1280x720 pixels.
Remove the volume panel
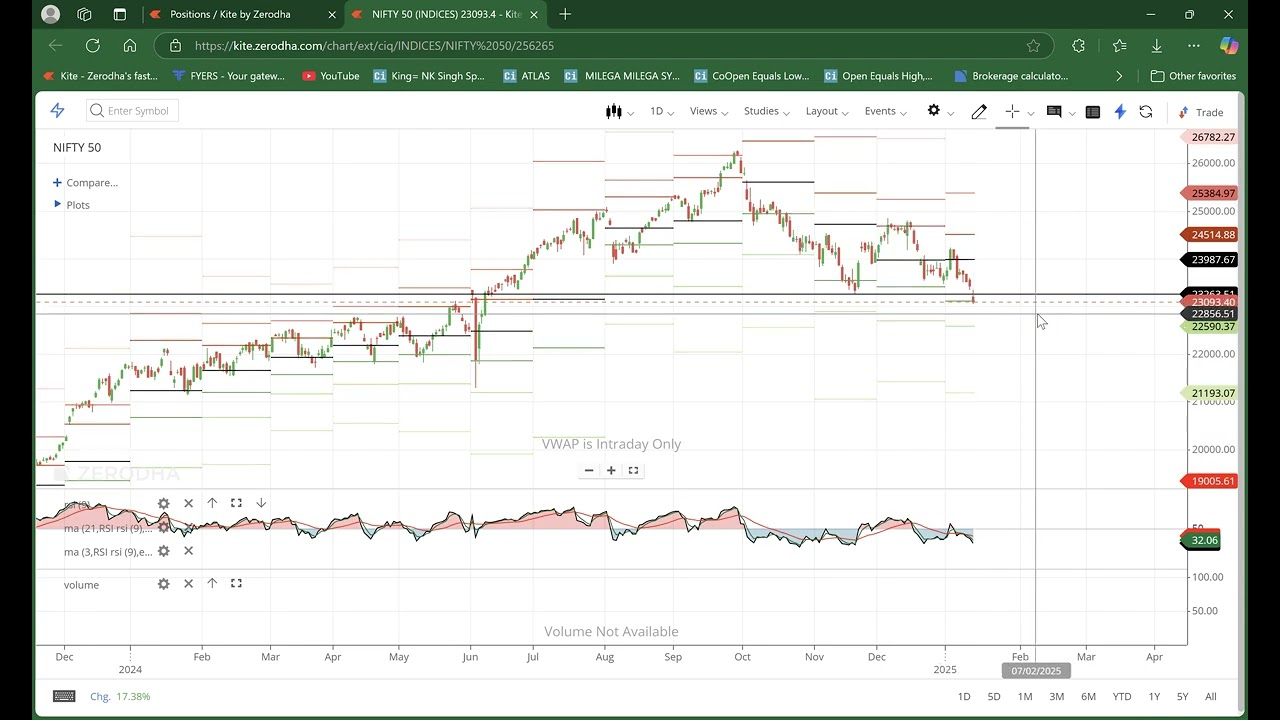pos(188,584)
